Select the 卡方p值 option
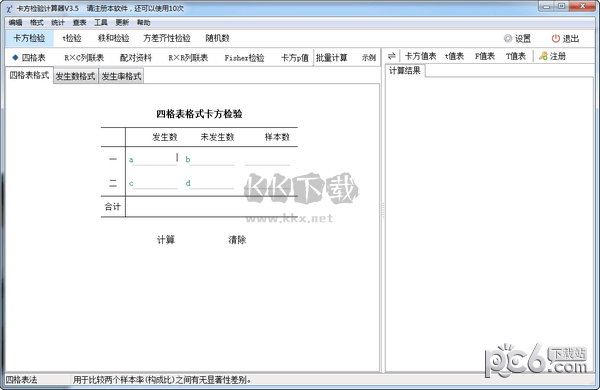The width and height of the screenshot is (600, 390). coord(295,58)
